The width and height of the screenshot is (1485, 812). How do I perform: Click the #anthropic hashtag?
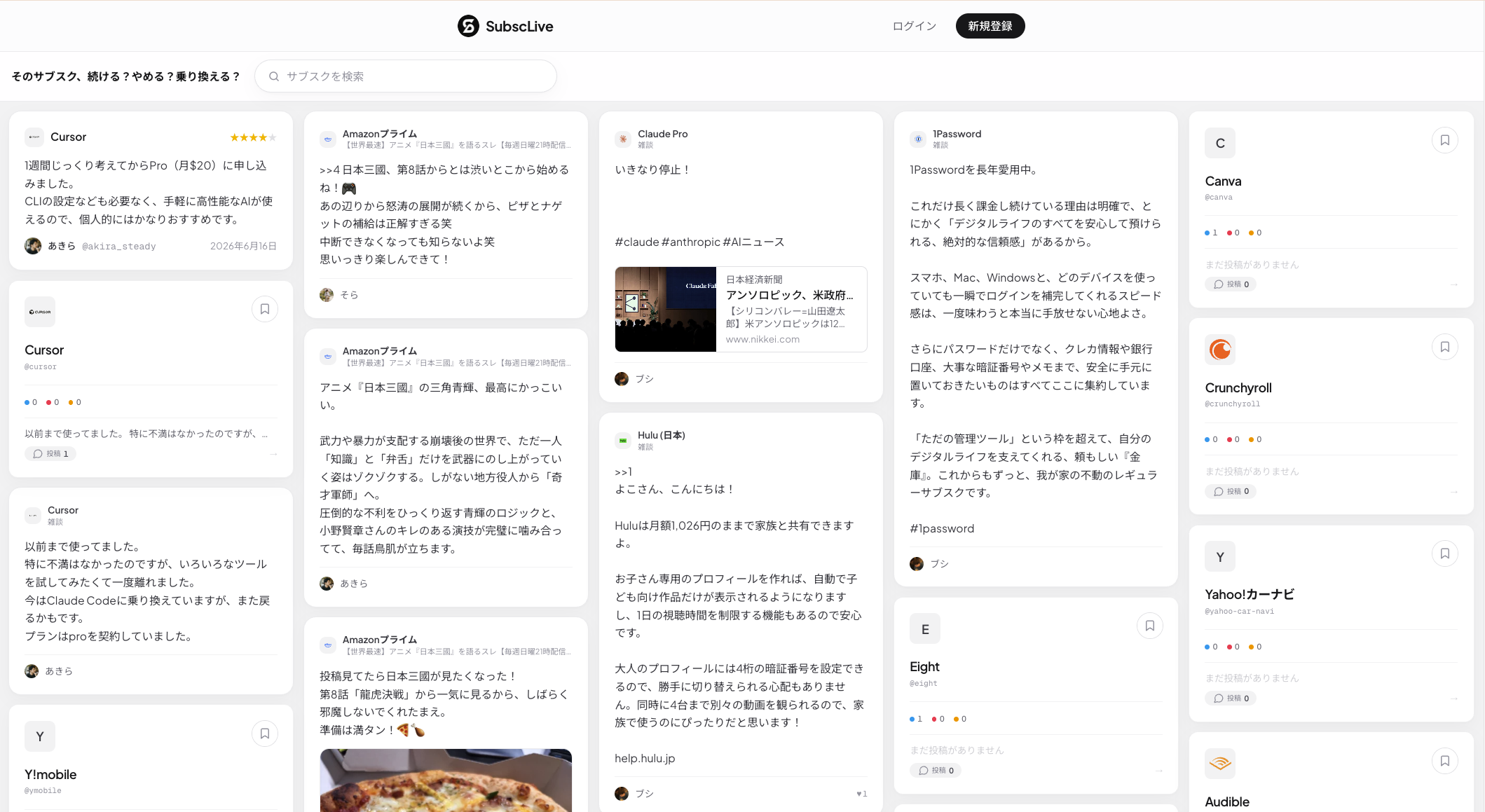coord(691,242)
